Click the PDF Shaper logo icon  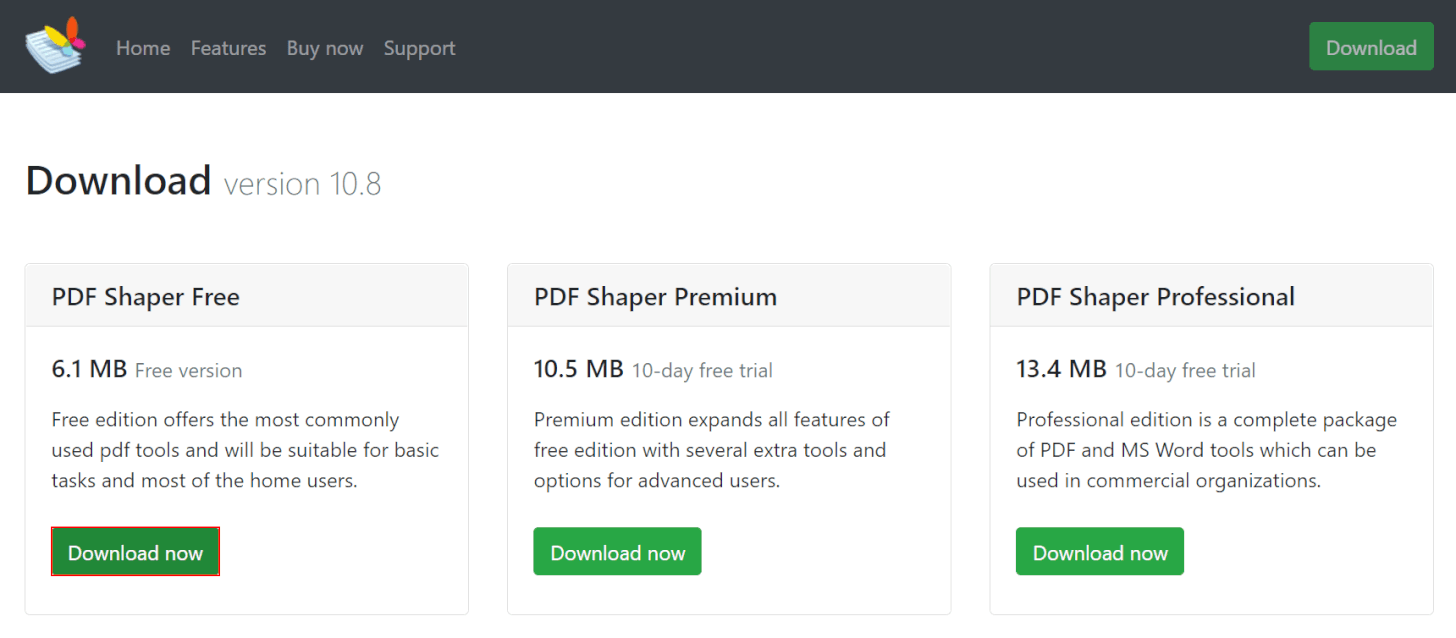pyautogui.click(x=55, y=46)
